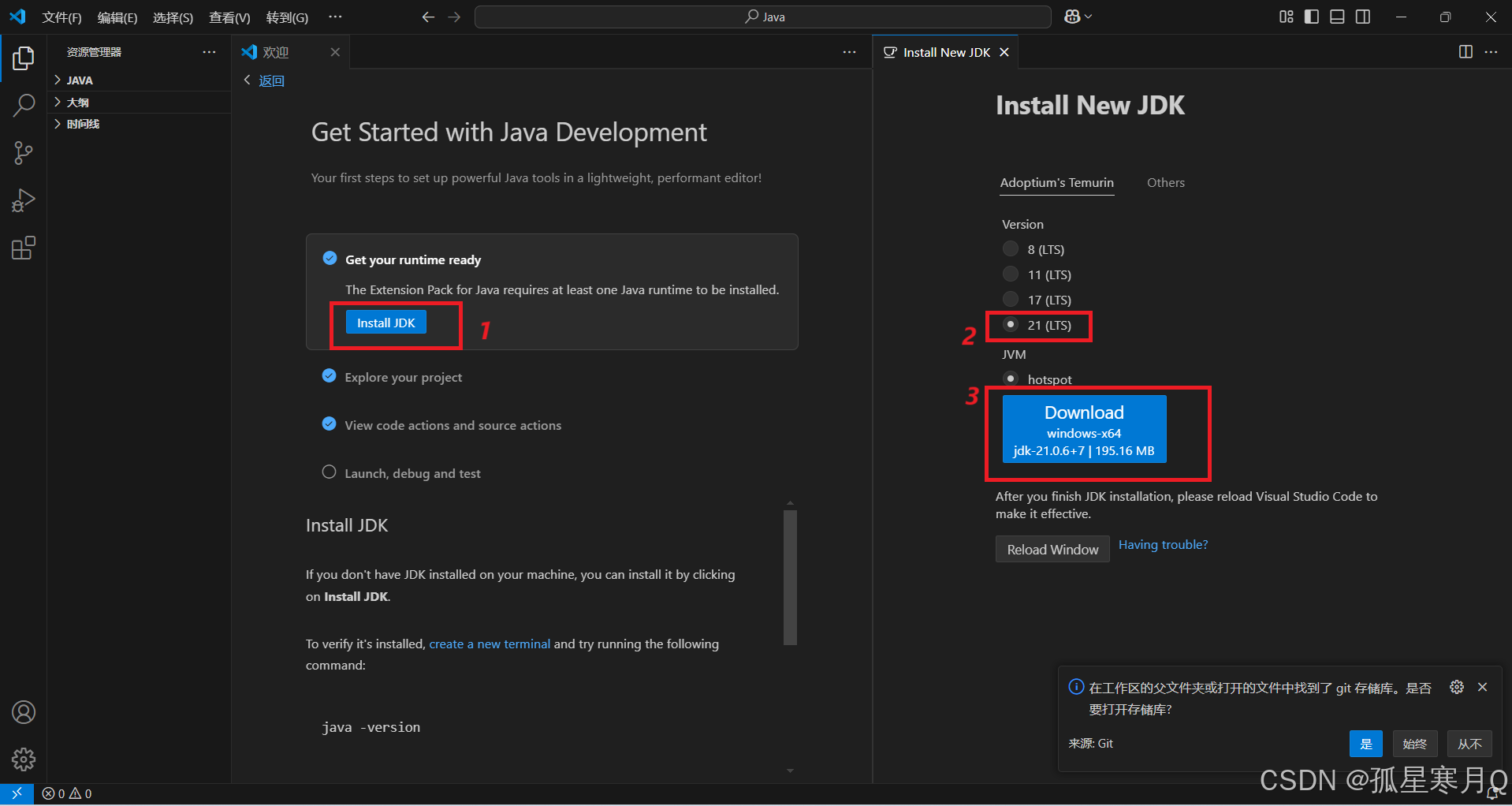Image resolution: width=1512 pixels, height=806 pixels.
Task: Open more actions in Install JDK editor group
Action: point(1491,52)
